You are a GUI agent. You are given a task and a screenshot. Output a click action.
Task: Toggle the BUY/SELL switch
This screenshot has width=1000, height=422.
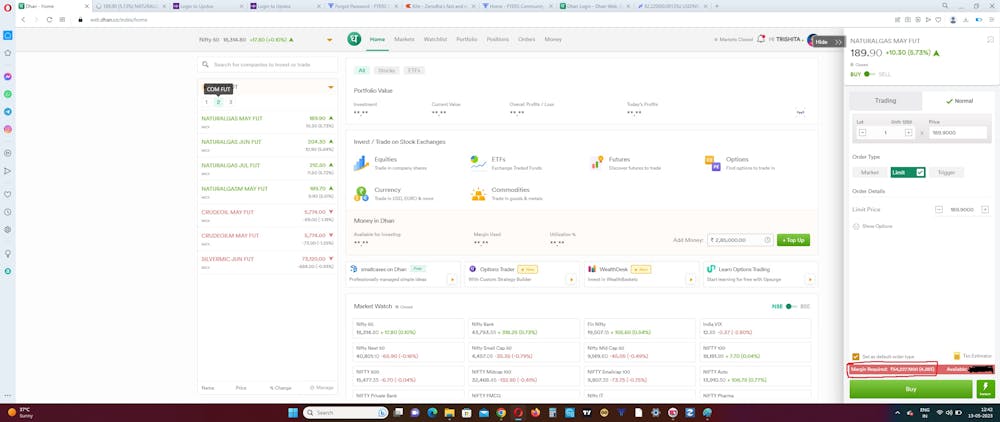click(868, 74)
